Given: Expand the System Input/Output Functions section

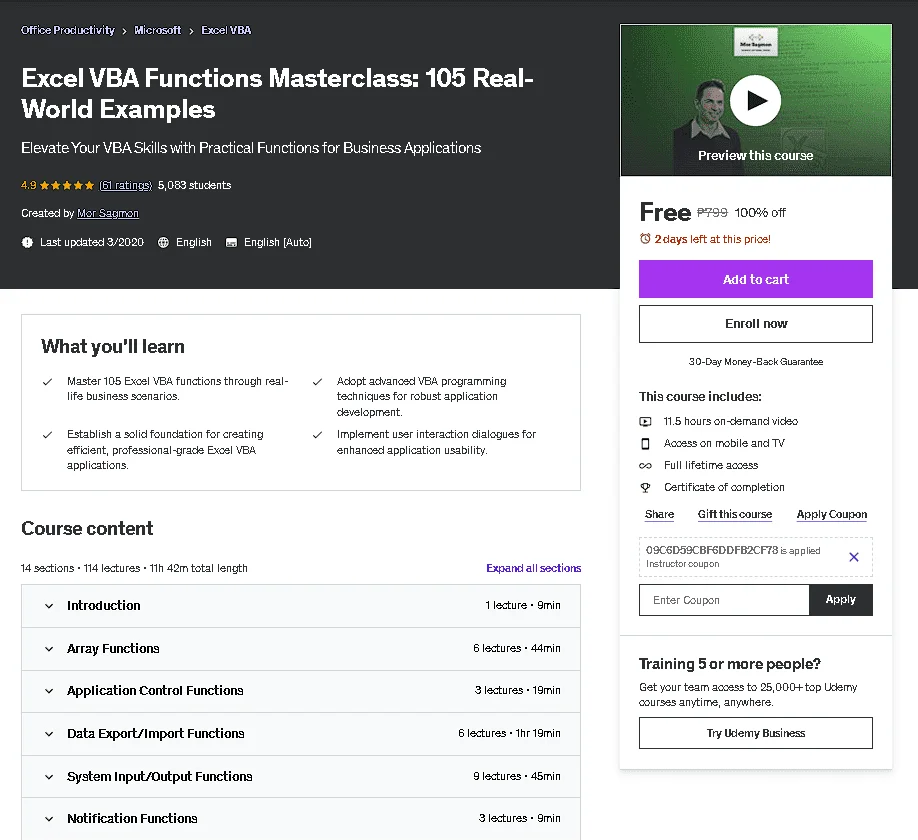Looking at the screenshot, I should point(301,777).
